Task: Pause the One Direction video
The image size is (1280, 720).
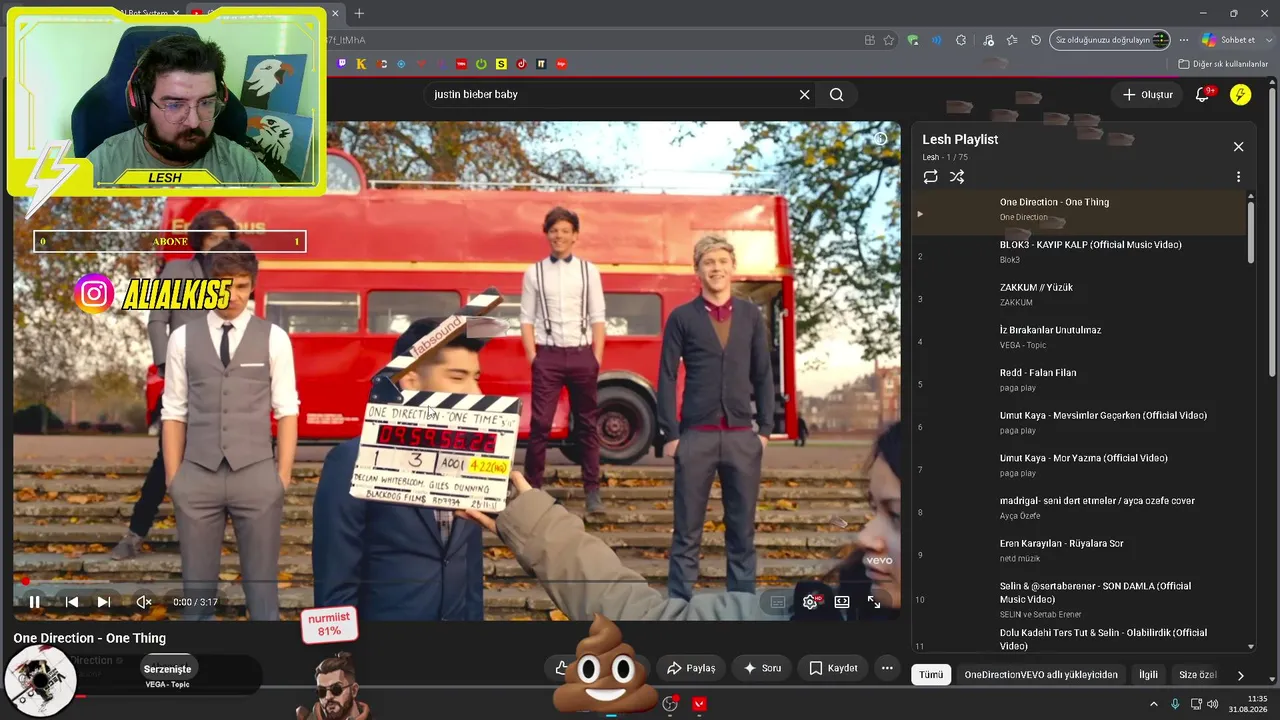Action: (x=34, y=602)
